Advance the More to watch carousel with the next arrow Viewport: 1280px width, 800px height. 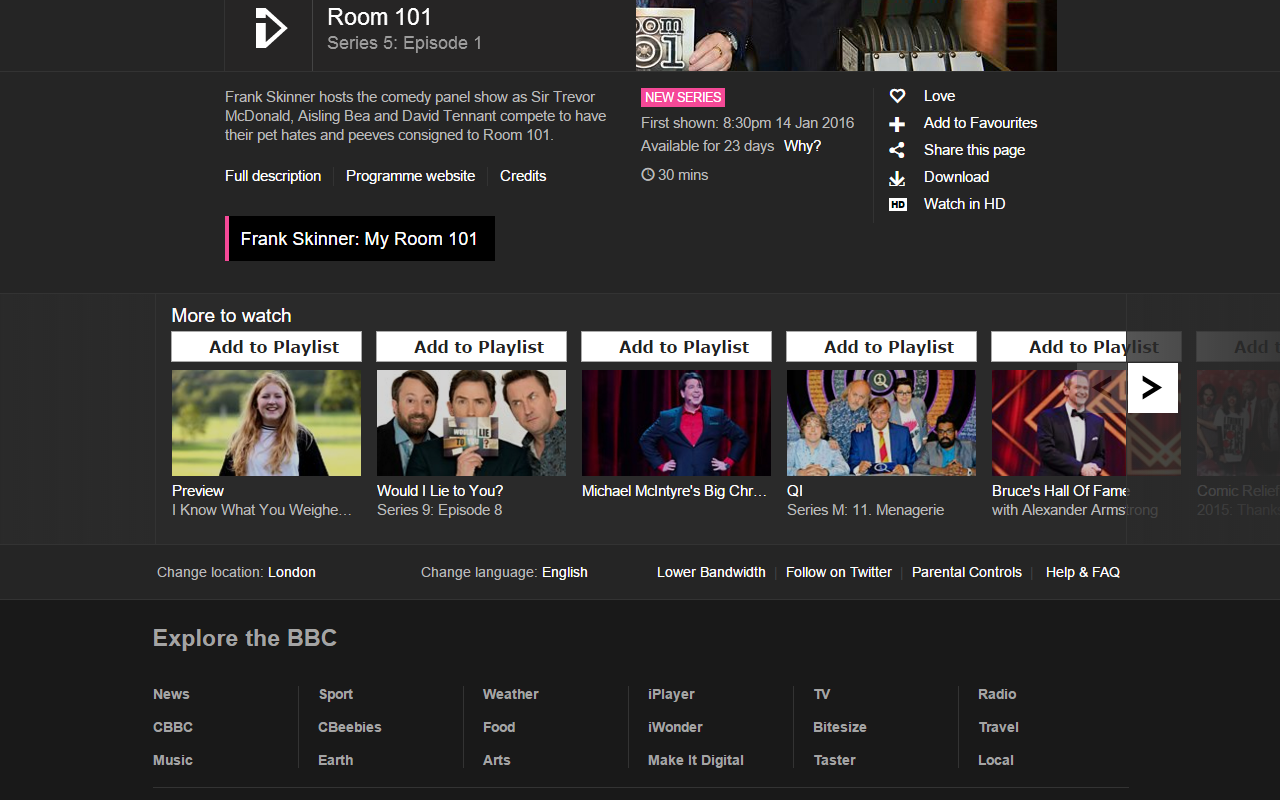[1152, 387]
